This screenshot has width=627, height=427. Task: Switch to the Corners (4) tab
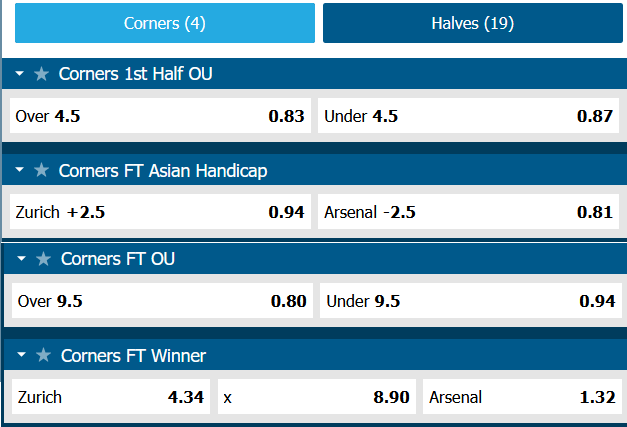point(165,23)
